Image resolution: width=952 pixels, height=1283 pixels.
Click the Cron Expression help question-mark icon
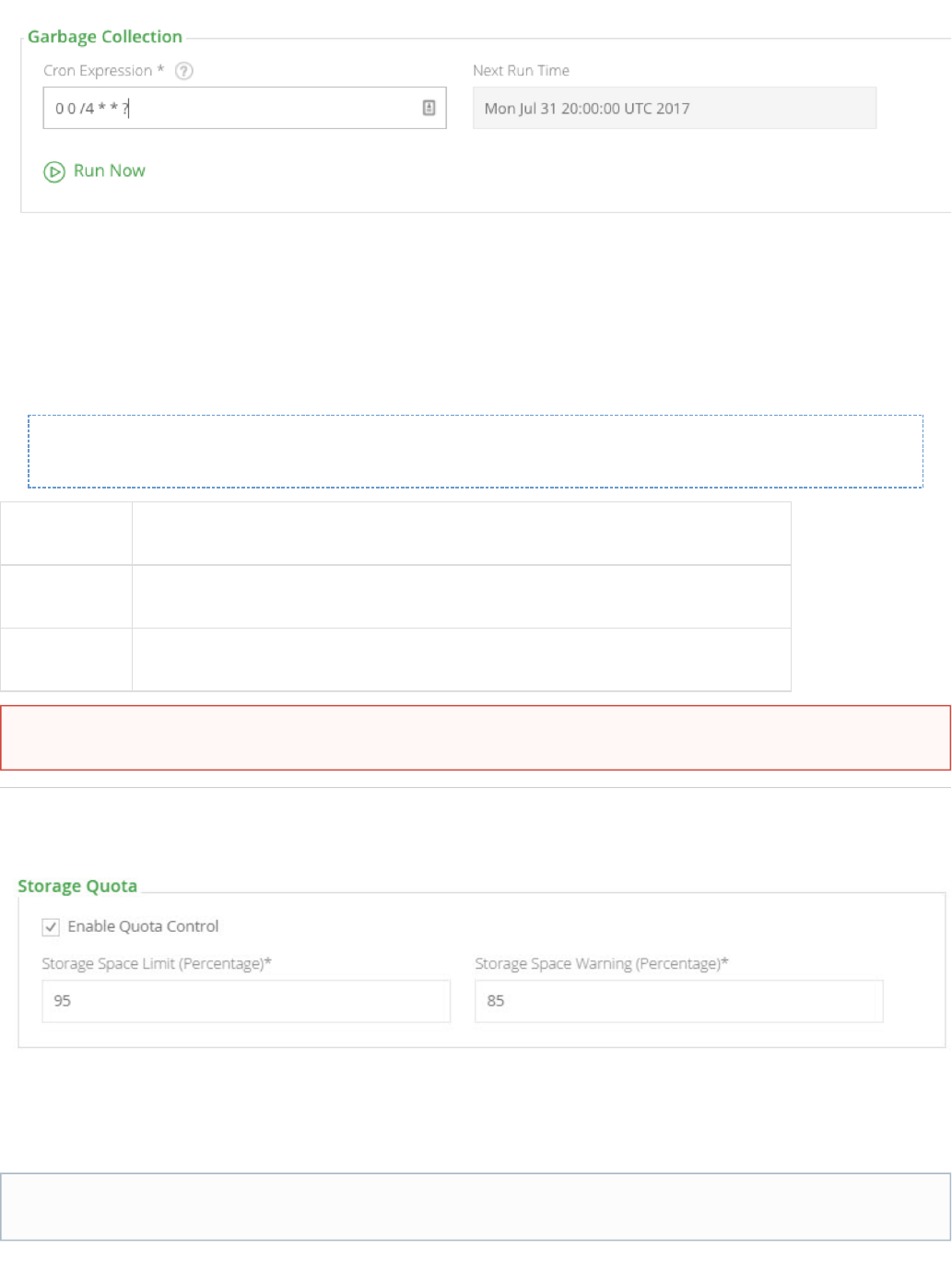click(x=184, y=71)
